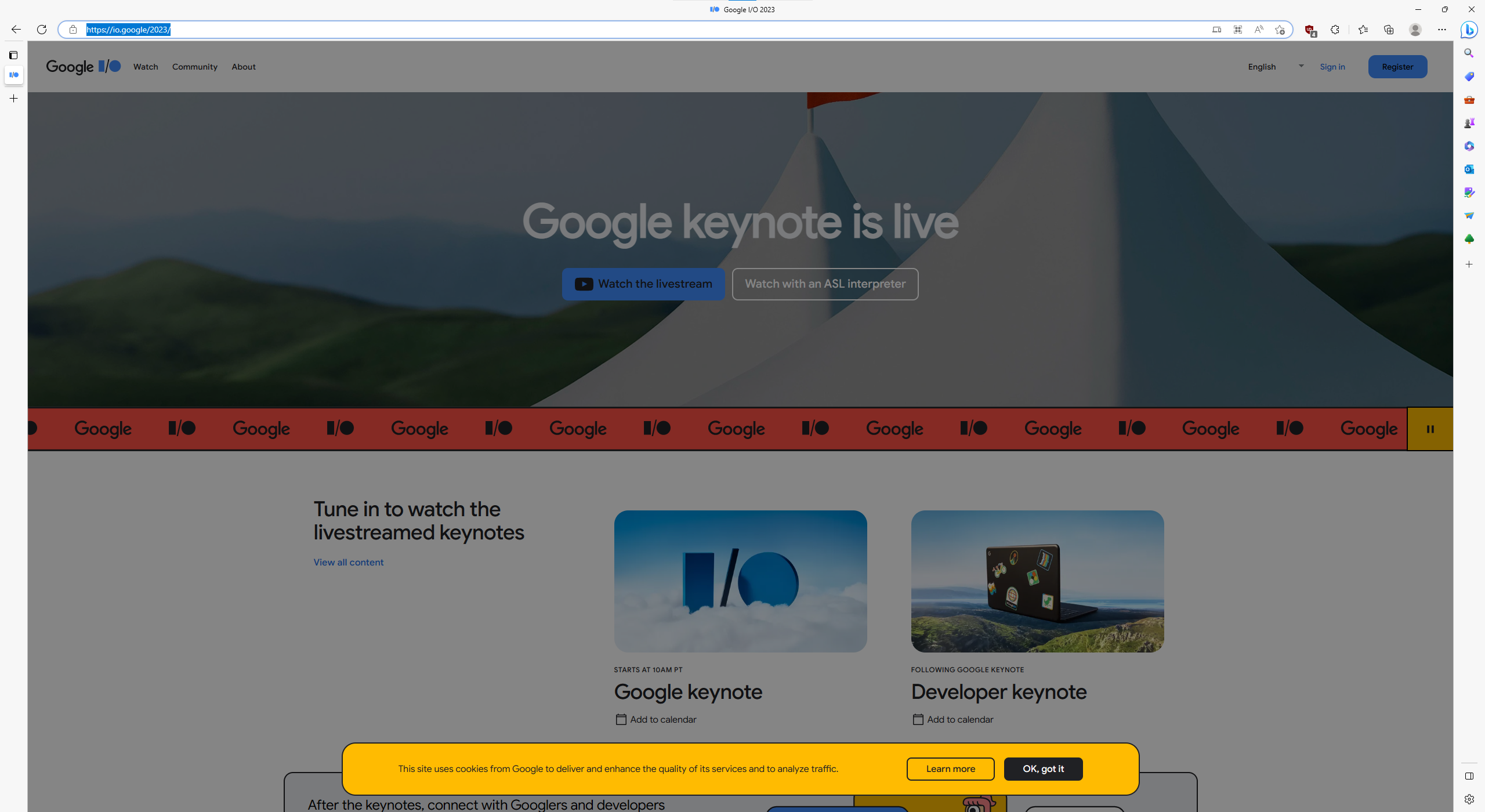Image resolution: width=1485 pixels, height=812 pixels.
Task: Go back to the previous page
Action: pos(16,30)
